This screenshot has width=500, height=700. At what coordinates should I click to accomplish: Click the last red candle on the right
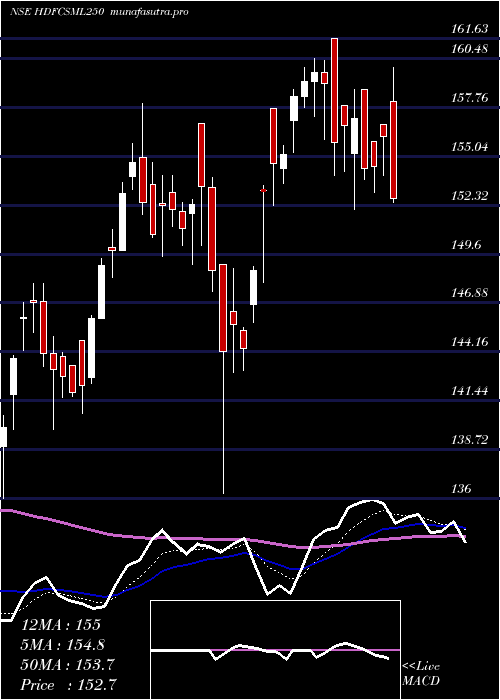click(x=393, y=150)
